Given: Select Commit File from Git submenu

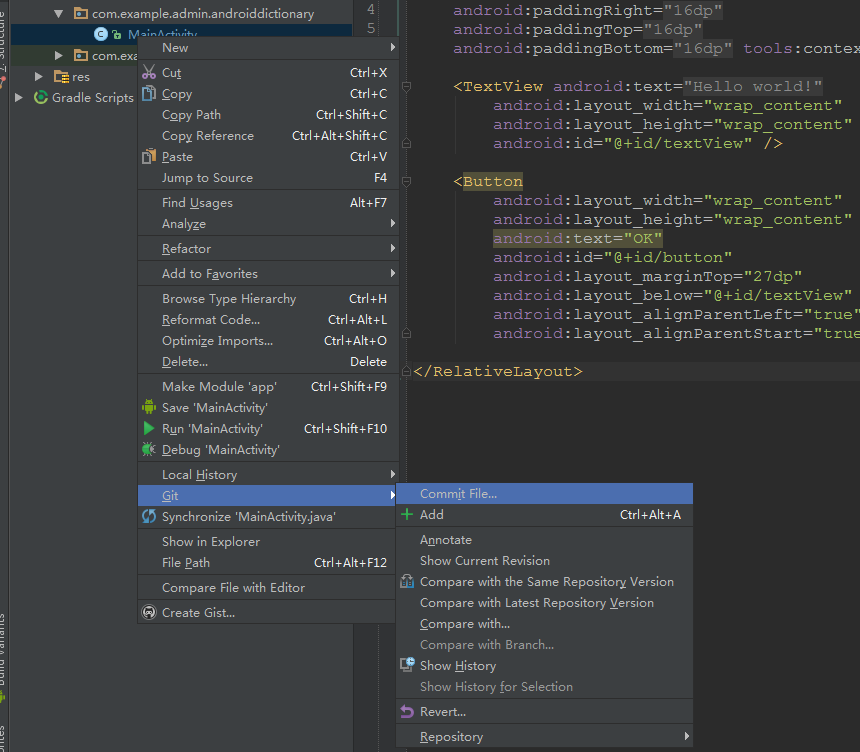Looking at the screenshot, I should [x=458, y=493].
